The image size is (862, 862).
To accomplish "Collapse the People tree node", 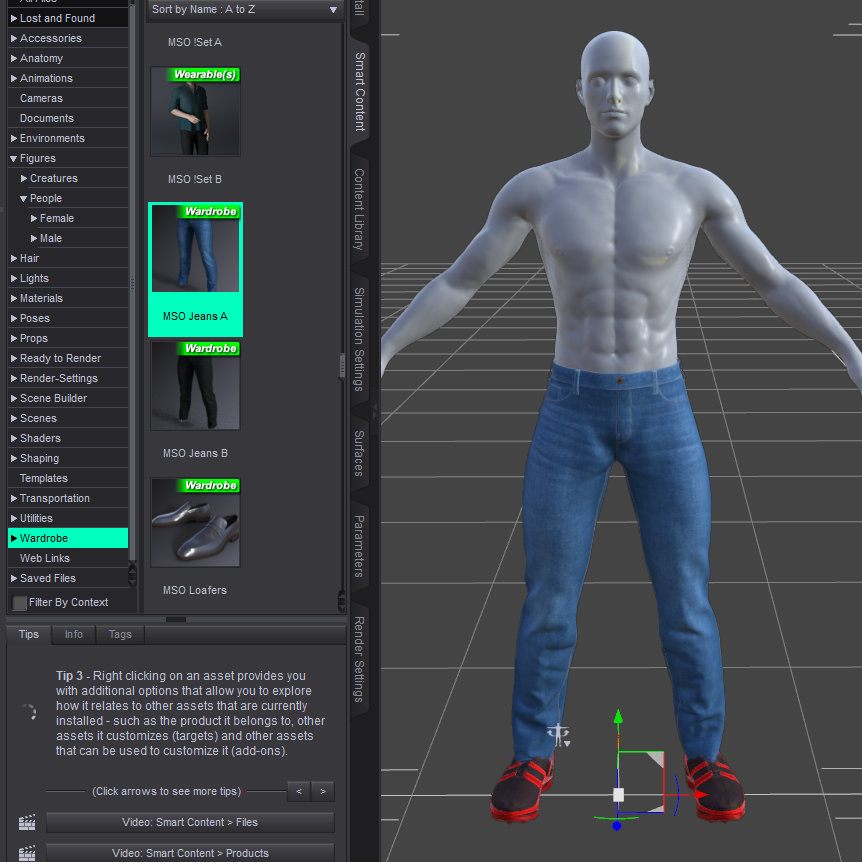I will (23, 198).
